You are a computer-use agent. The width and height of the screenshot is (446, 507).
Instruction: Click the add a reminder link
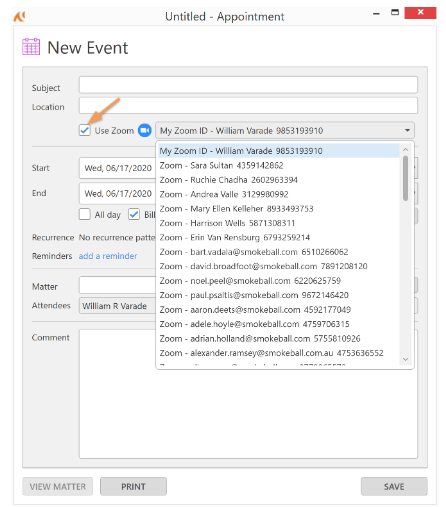point(108,256)
